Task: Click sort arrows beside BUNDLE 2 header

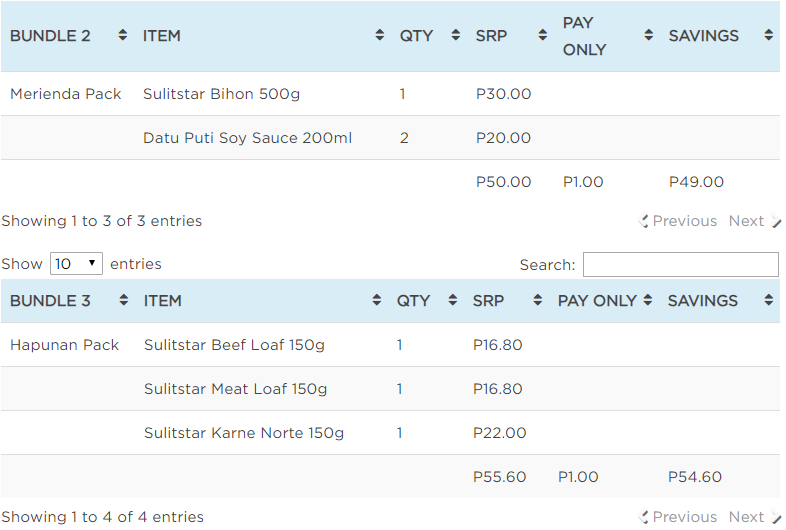Action: click(123, 35)
